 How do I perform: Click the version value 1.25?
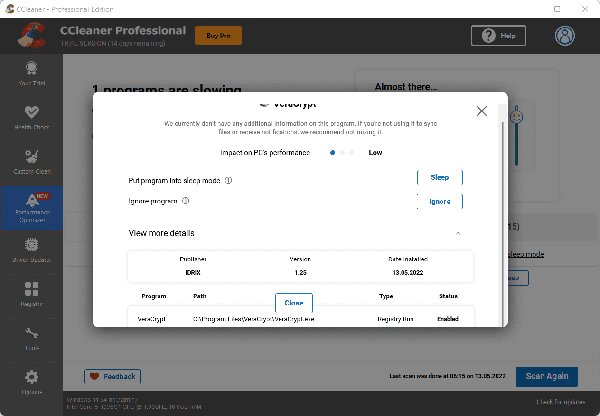300,273
